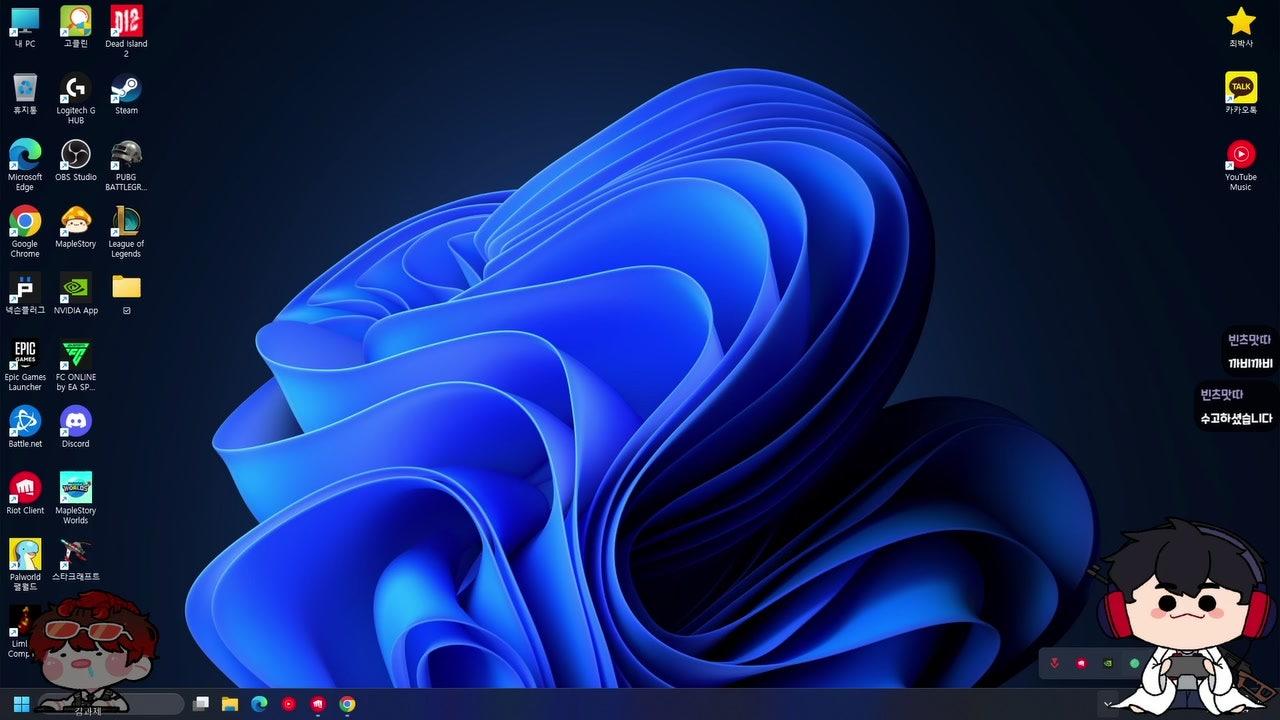The height and width of the screenshot is (720, 1280).
Task: Click the Battle.net shortcut
Action: pyautogui.click(x=25, y=427)
